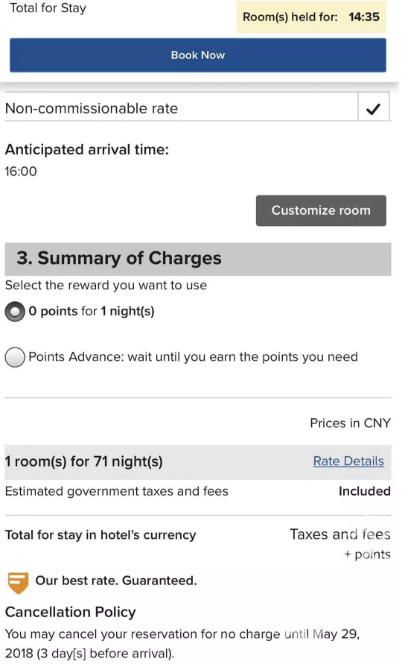
Task: Click Estimated government taxes and fees line
Action: tap(116, 491)
